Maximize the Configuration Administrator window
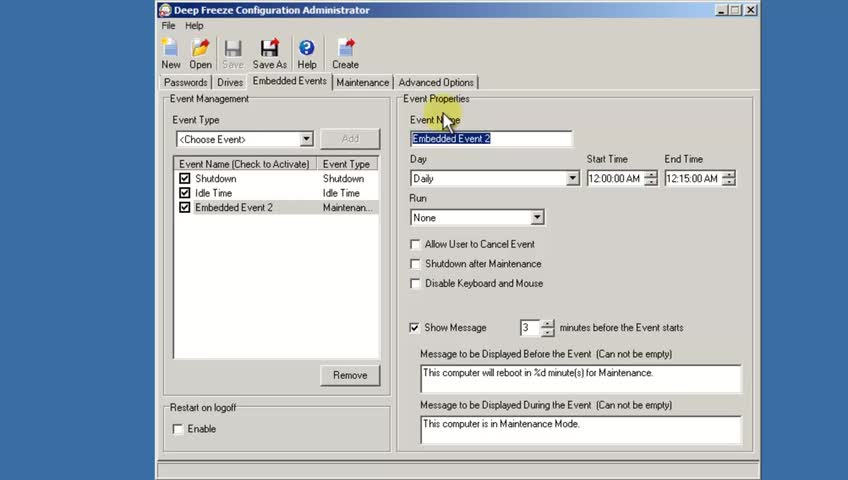The width and height of the screenshot is (848, 480). 736,10
